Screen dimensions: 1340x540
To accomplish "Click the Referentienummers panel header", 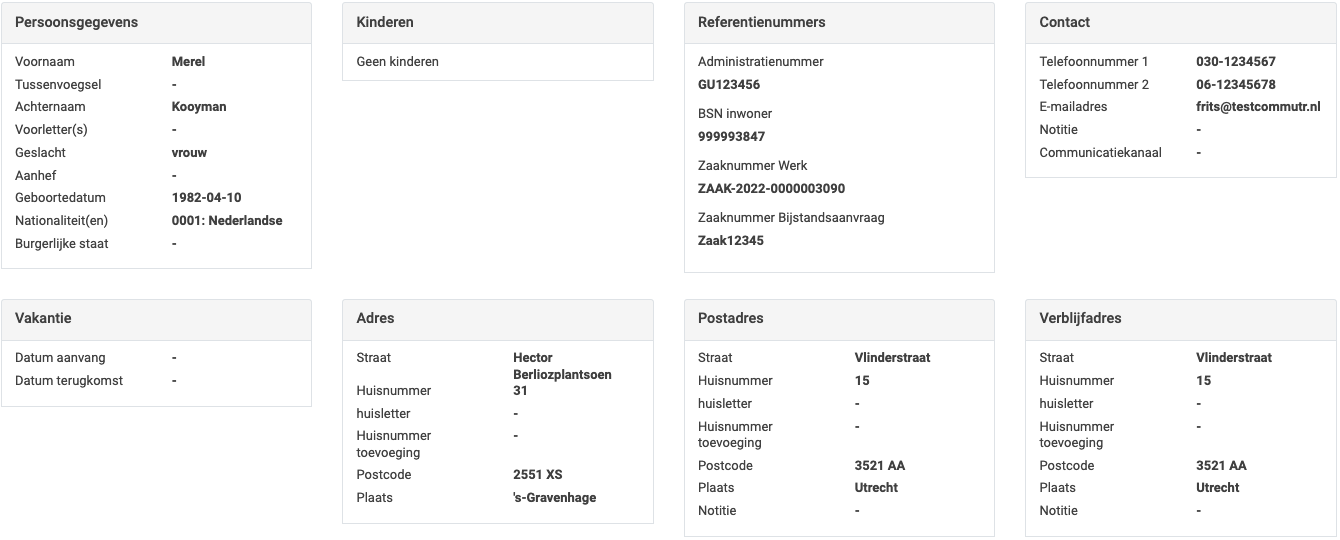I will click(761, 22).
